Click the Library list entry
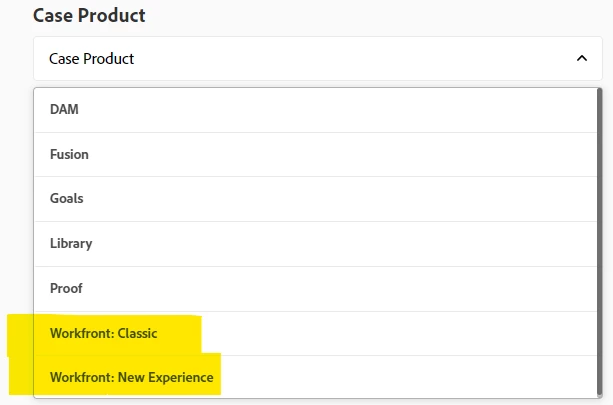Screen dimensions: 613x405 pos(316,244)
